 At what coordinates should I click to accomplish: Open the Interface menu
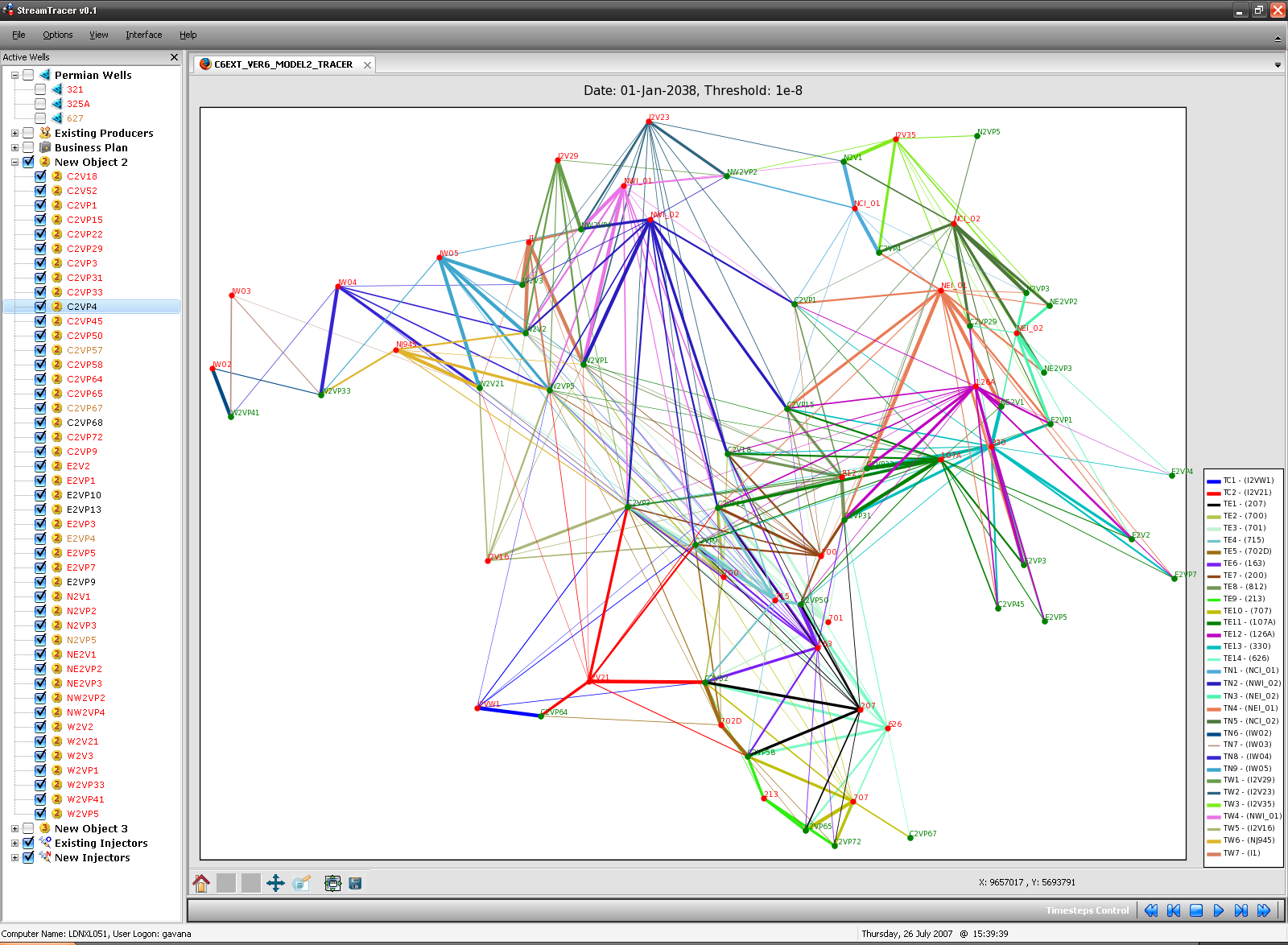[143, 35]
